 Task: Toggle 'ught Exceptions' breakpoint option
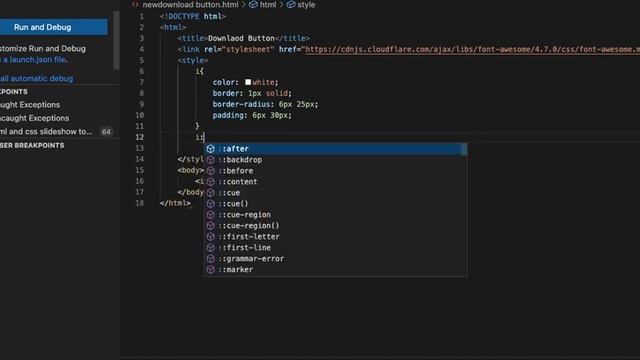(30, 105)
